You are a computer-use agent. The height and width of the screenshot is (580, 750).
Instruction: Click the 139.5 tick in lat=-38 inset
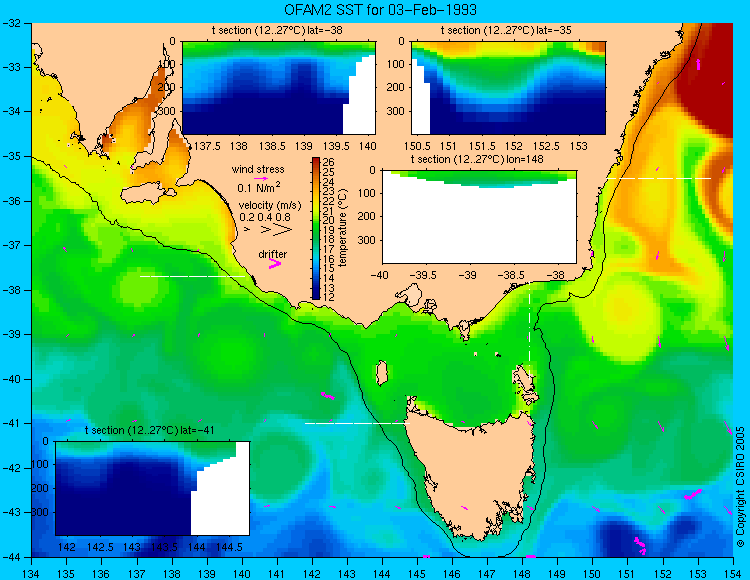336,146
